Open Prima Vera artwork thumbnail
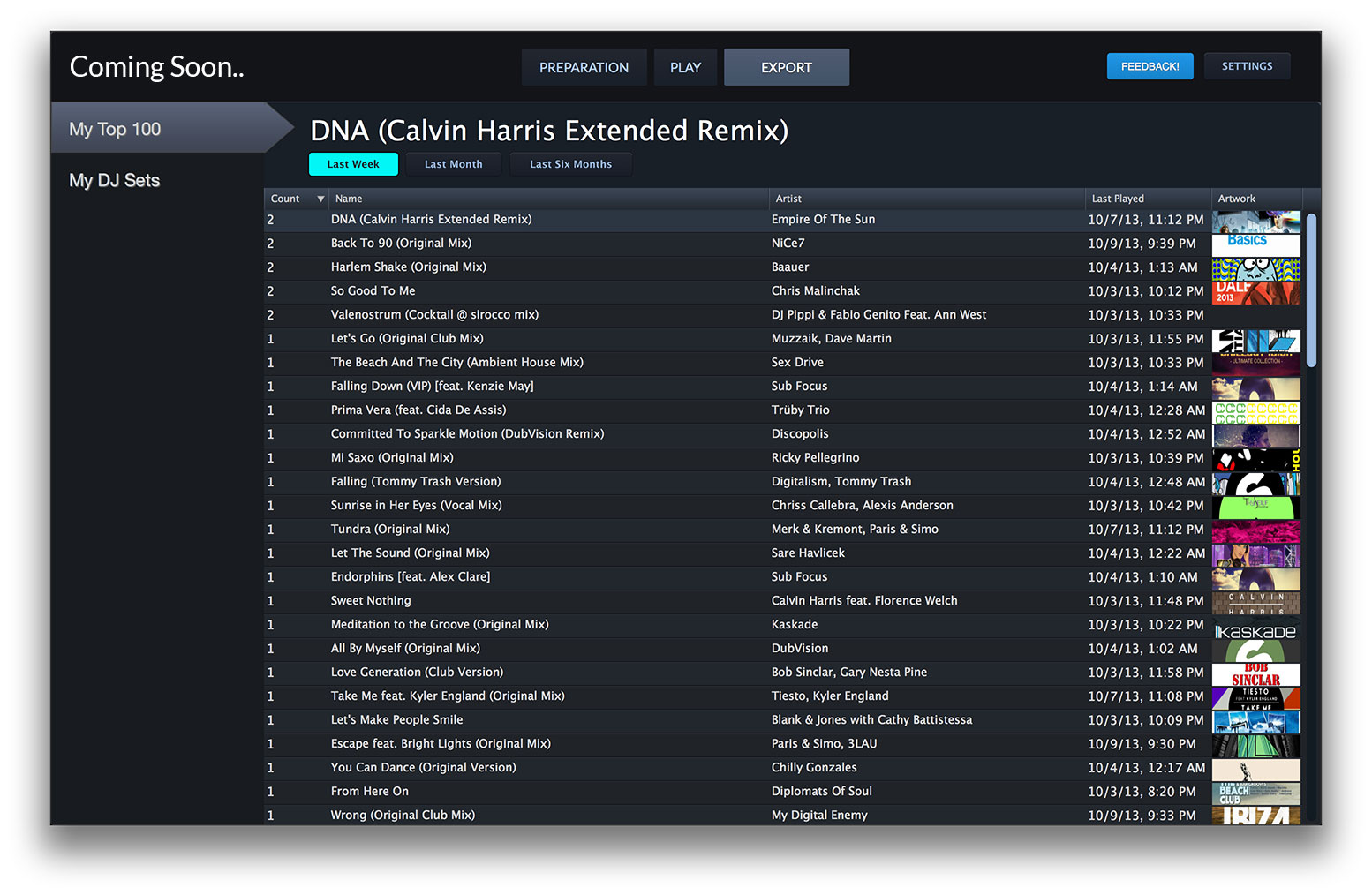 point(1255,411)
